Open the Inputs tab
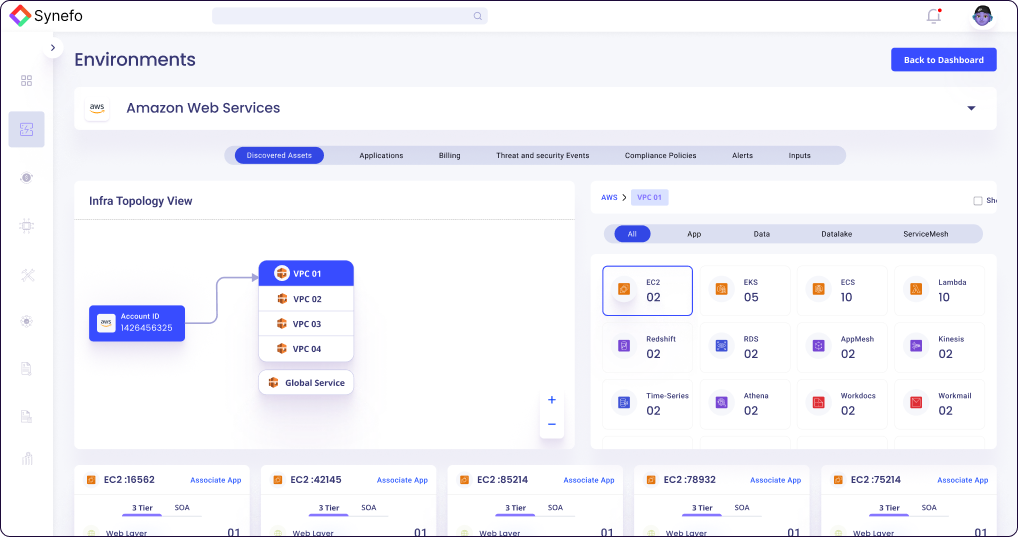This screenshot has height=537, width=1018. (x=799, y=155)
